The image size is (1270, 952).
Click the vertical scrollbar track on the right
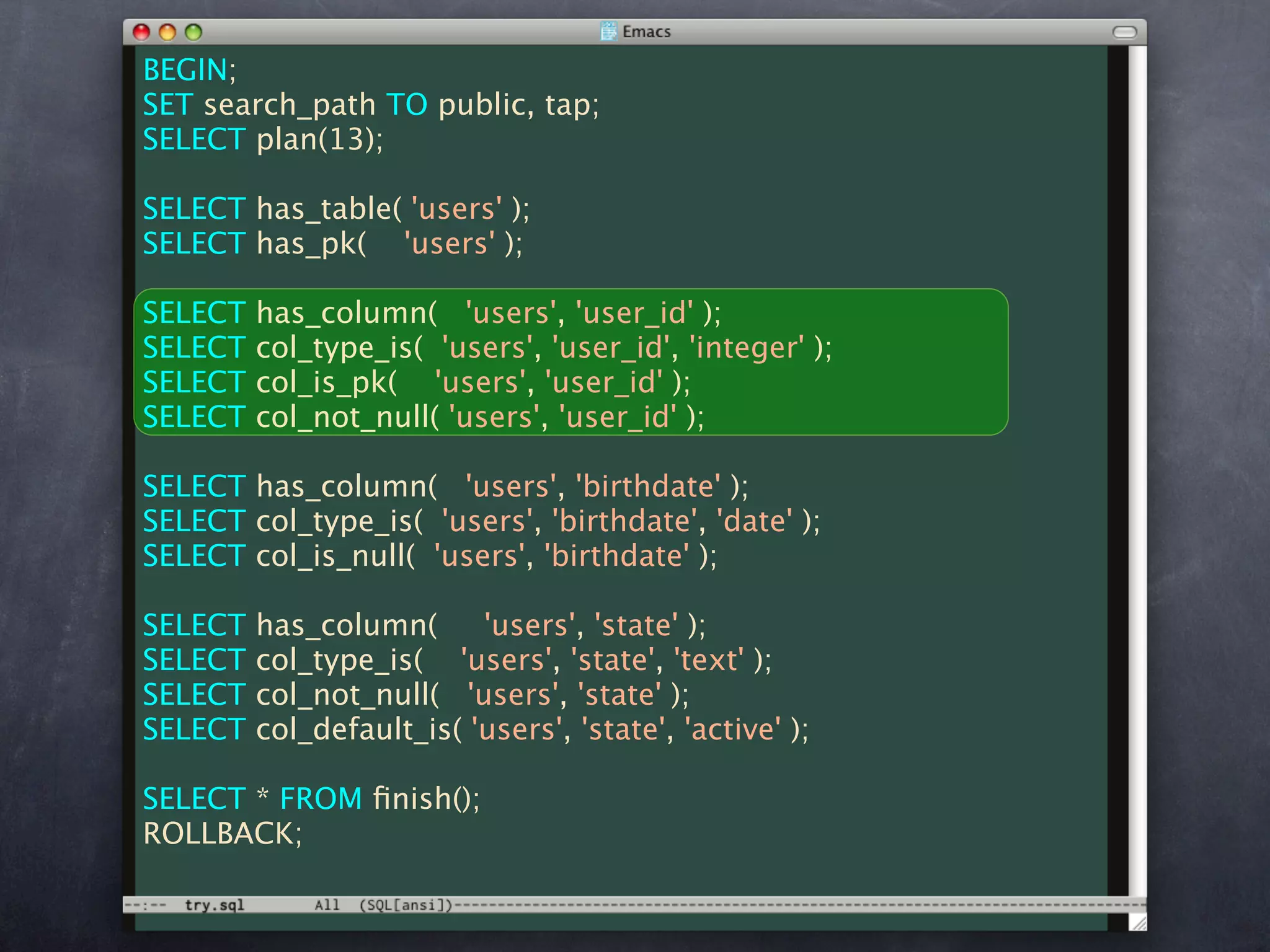[1137, 471]
